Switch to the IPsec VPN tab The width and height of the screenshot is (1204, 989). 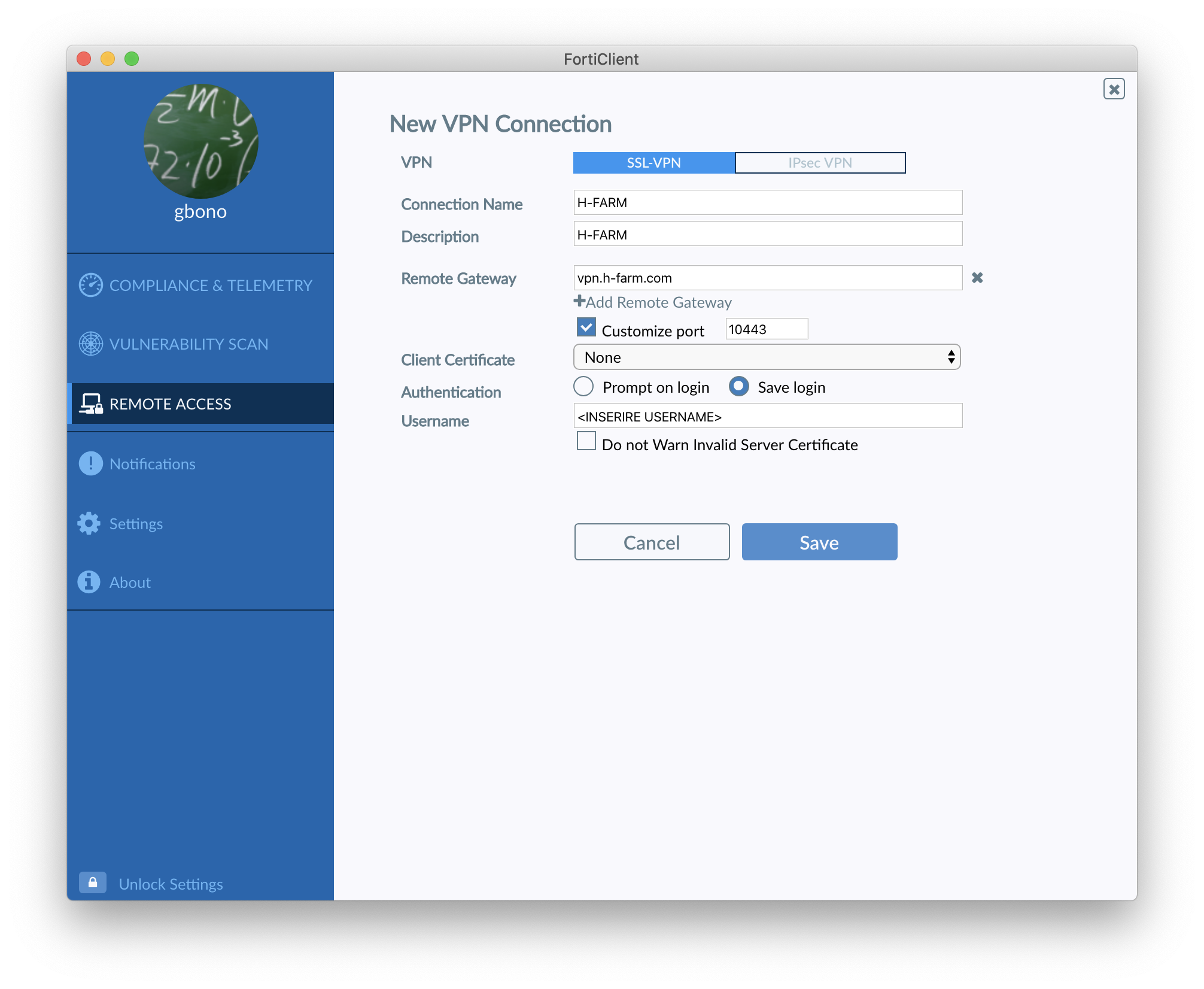click(x=820, y=163)
